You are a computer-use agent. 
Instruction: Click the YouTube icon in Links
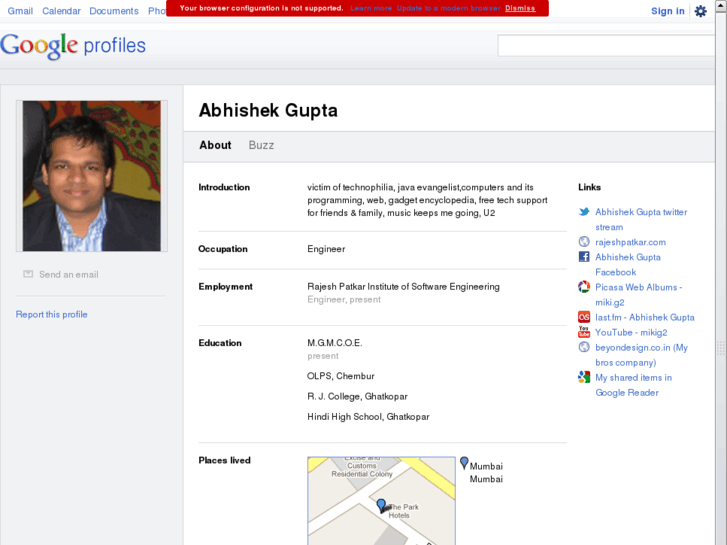[584, 332]
